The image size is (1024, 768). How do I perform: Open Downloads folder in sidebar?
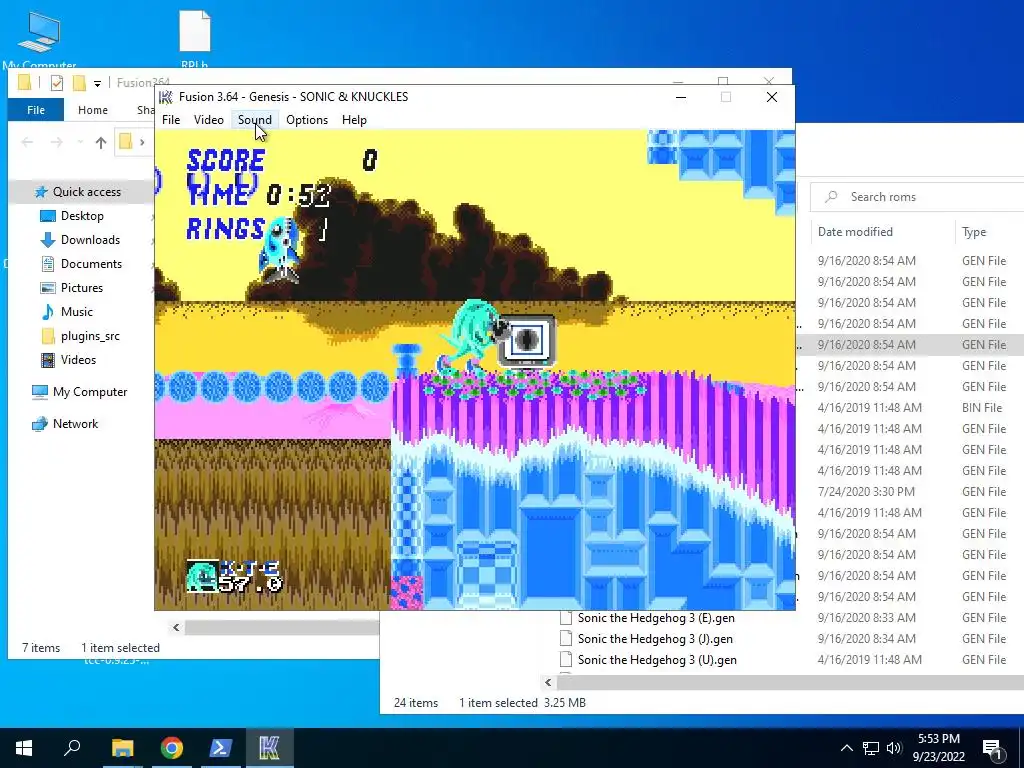90,240
